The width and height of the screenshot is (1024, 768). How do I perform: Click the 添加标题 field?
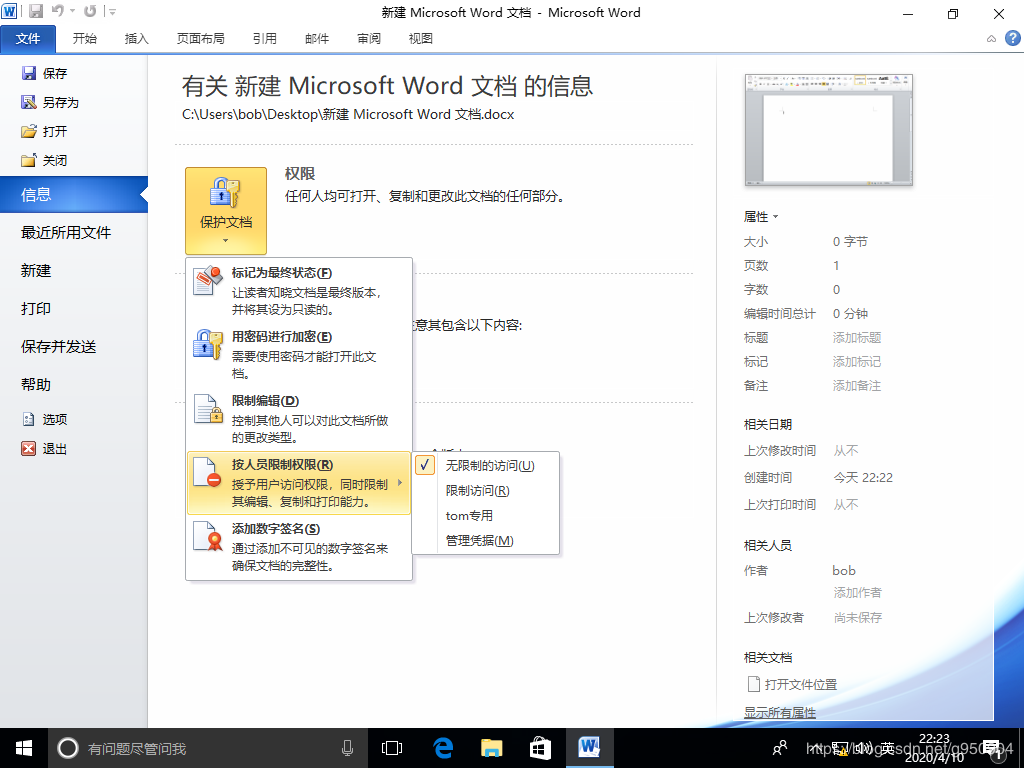857,338
